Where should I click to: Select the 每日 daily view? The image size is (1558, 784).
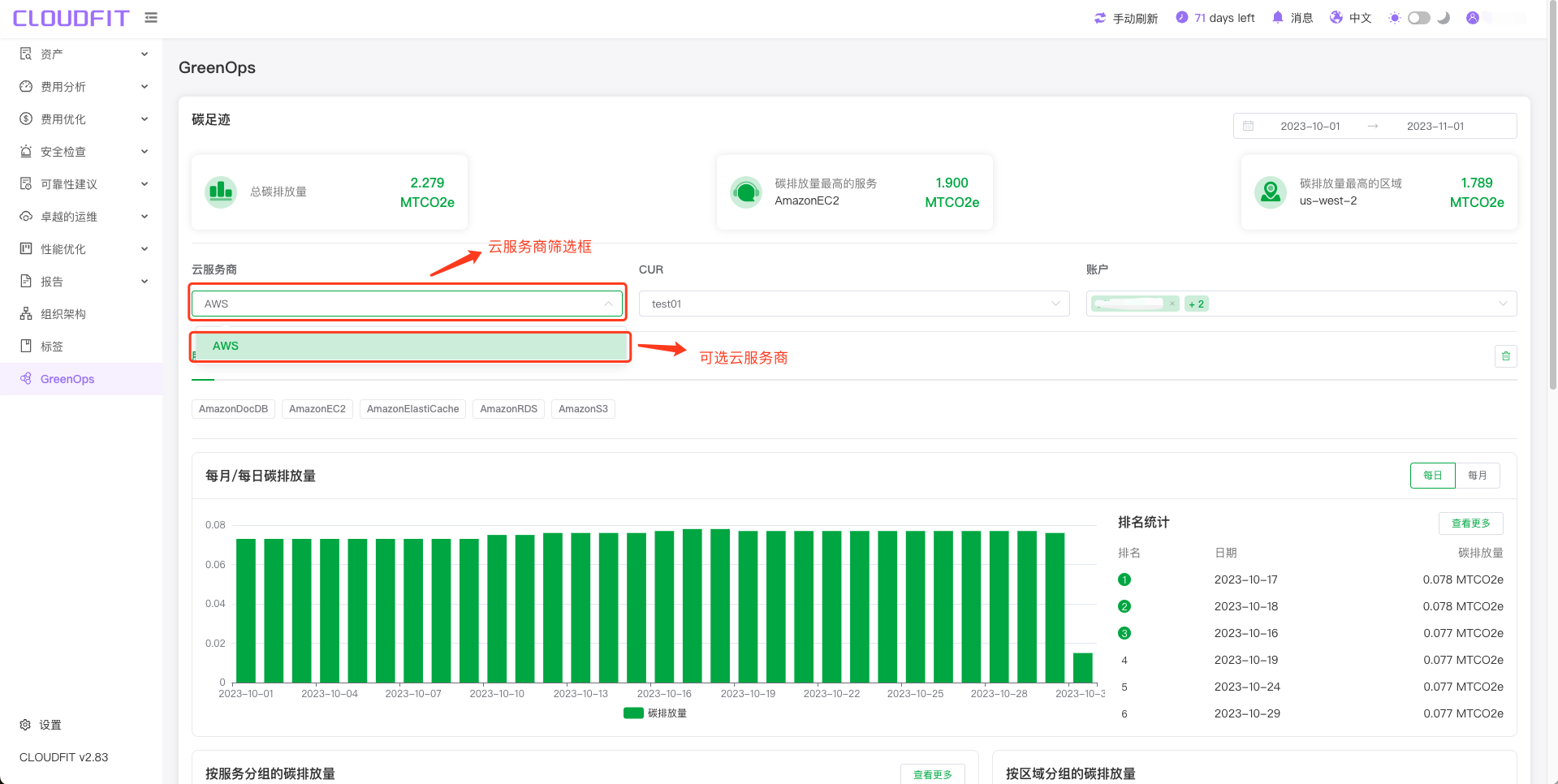point(1433,476)
